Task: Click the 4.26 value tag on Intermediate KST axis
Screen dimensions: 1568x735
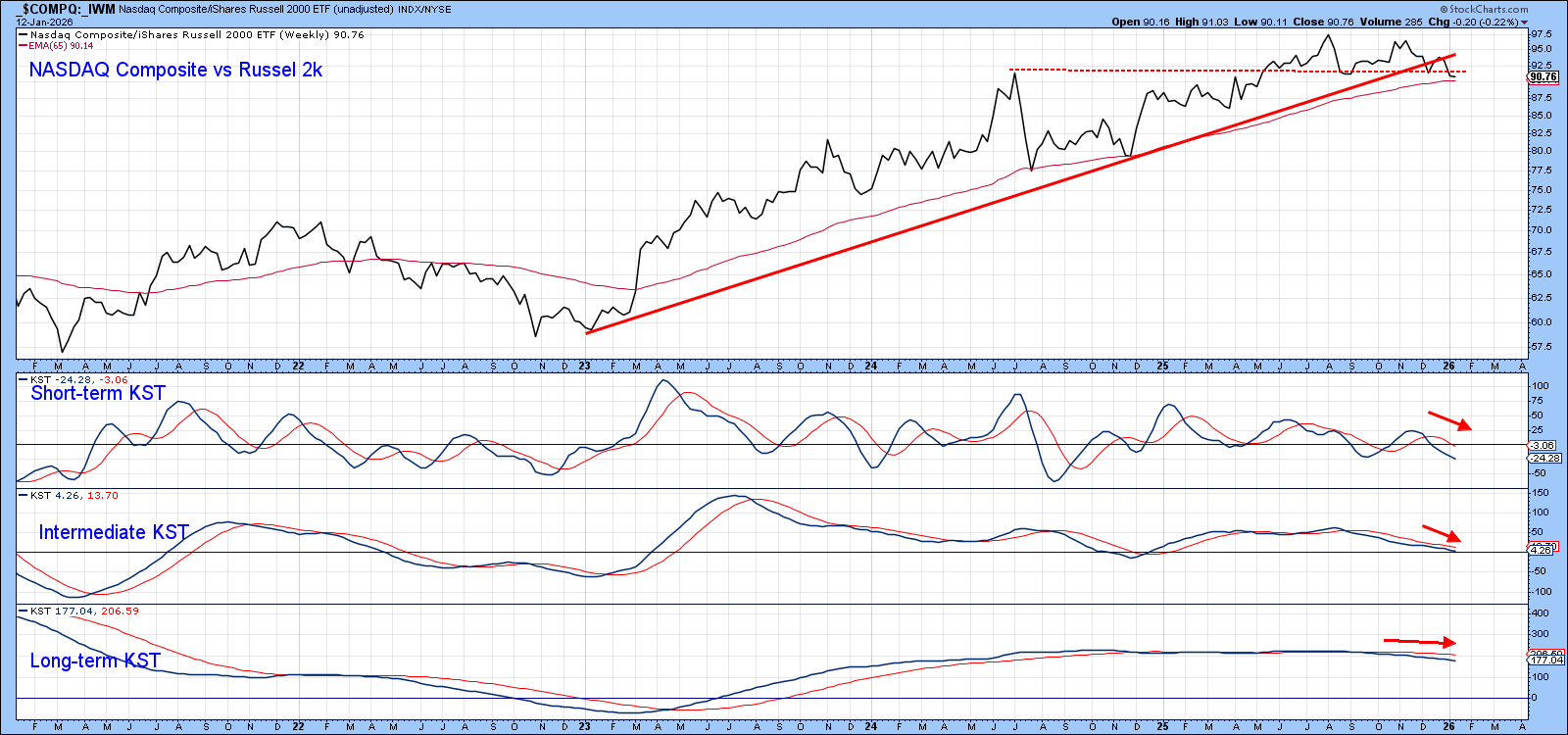Action: click(x=1541, y=551)
